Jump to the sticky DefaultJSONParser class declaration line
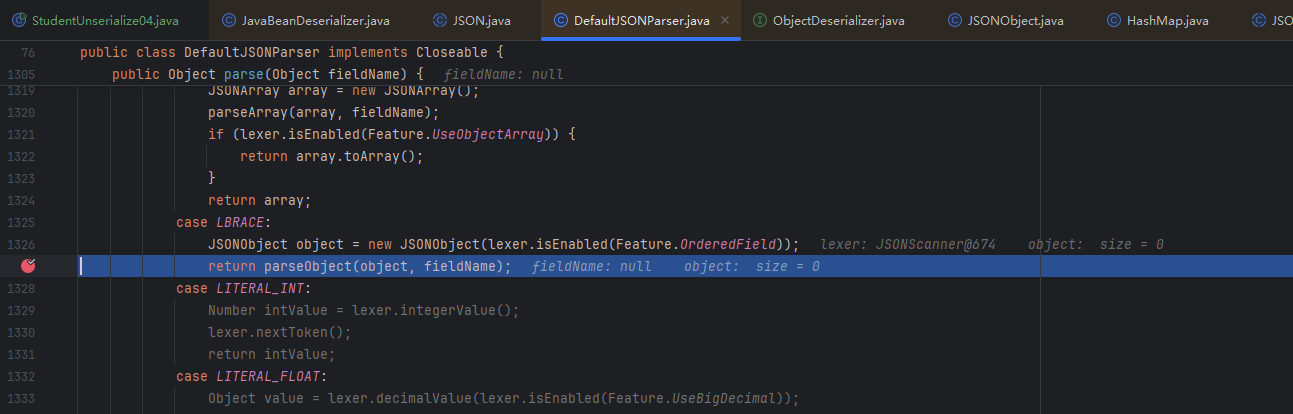 [x=293, y=52]
